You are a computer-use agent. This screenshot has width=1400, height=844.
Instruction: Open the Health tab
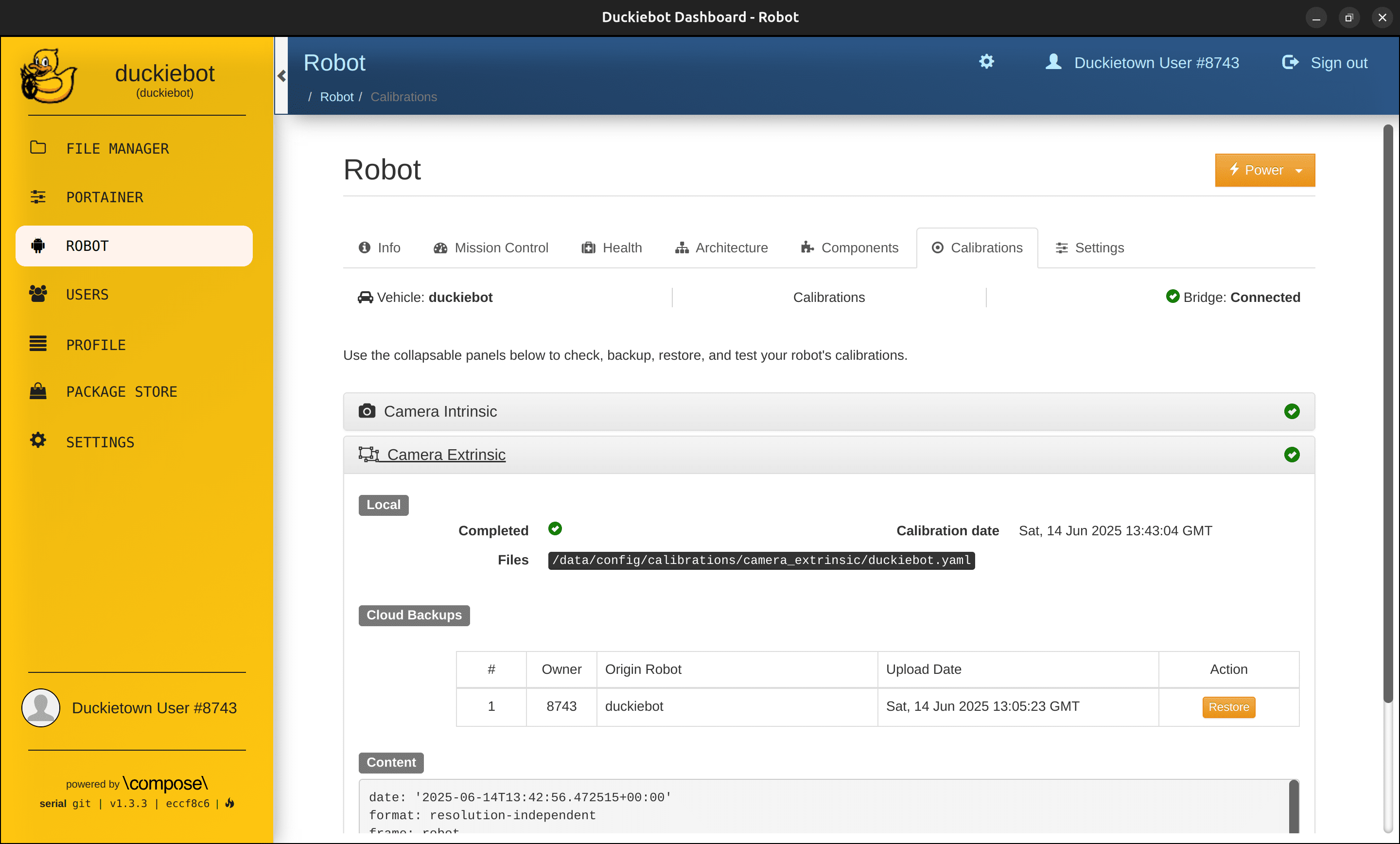pyautogui.click(x=612, y=248)
